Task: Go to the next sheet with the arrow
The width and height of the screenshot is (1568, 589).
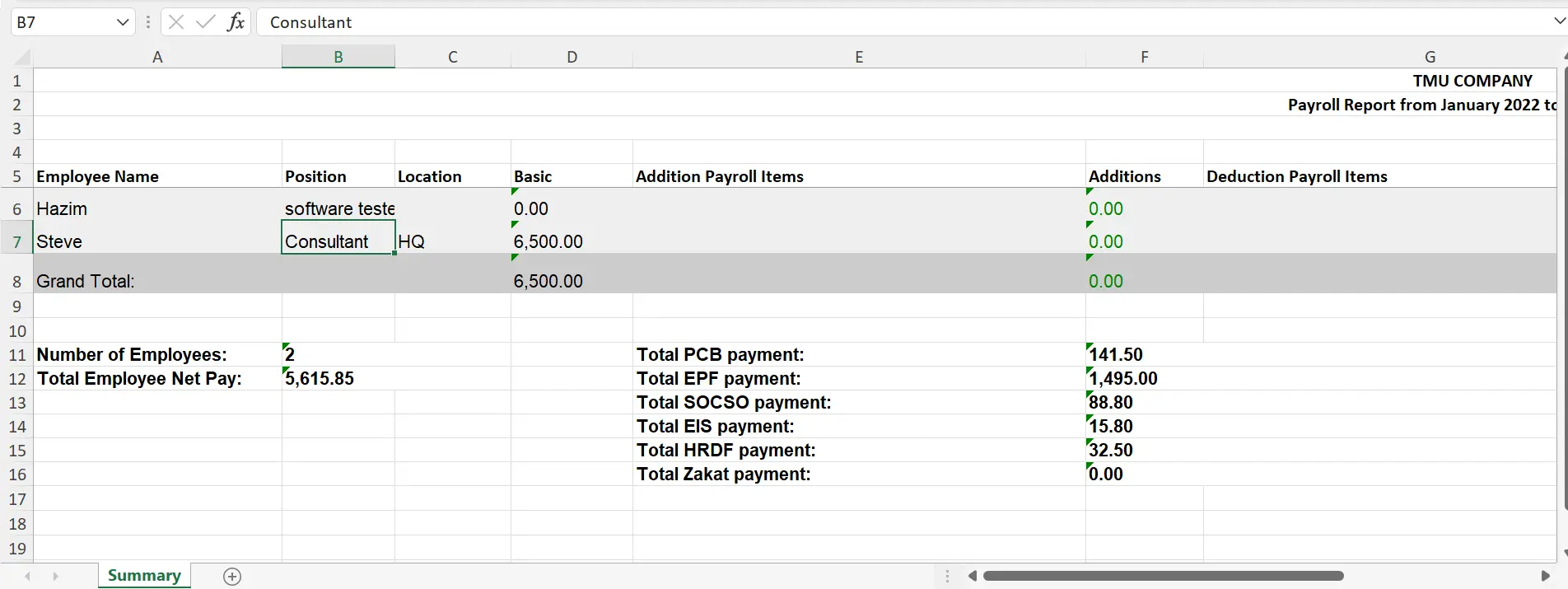Action: (x=56, y=577)
